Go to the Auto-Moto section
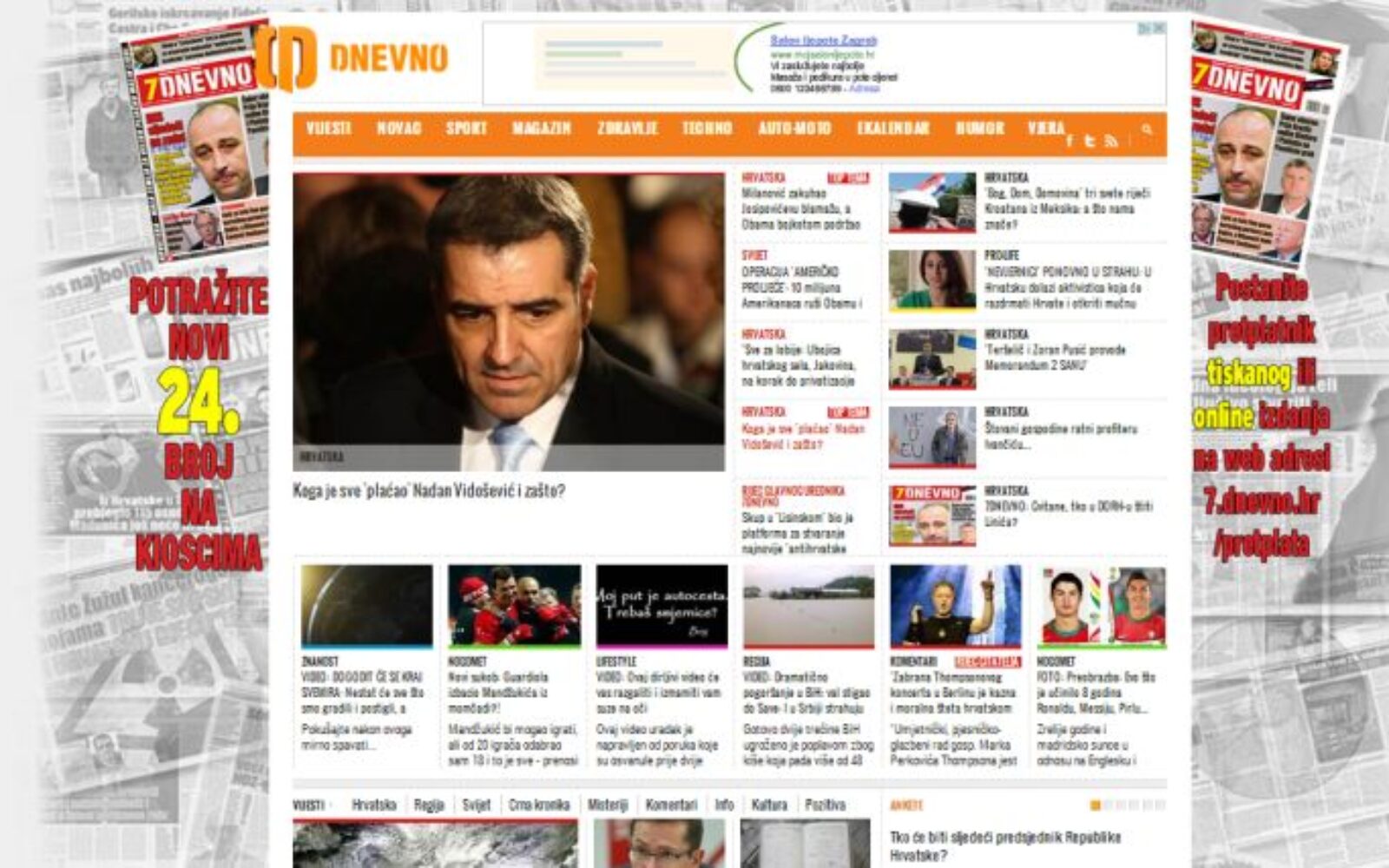Screen dimensions: 1389x868 (794, 128)
